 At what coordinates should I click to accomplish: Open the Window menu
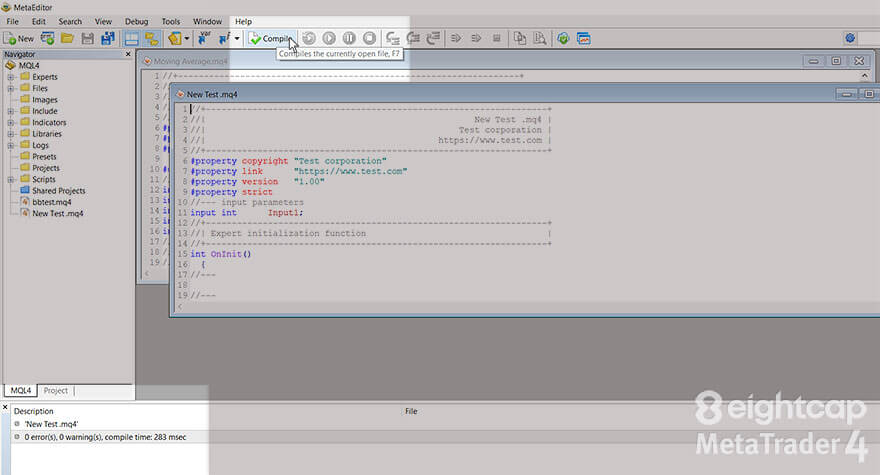tap(207, 21)
